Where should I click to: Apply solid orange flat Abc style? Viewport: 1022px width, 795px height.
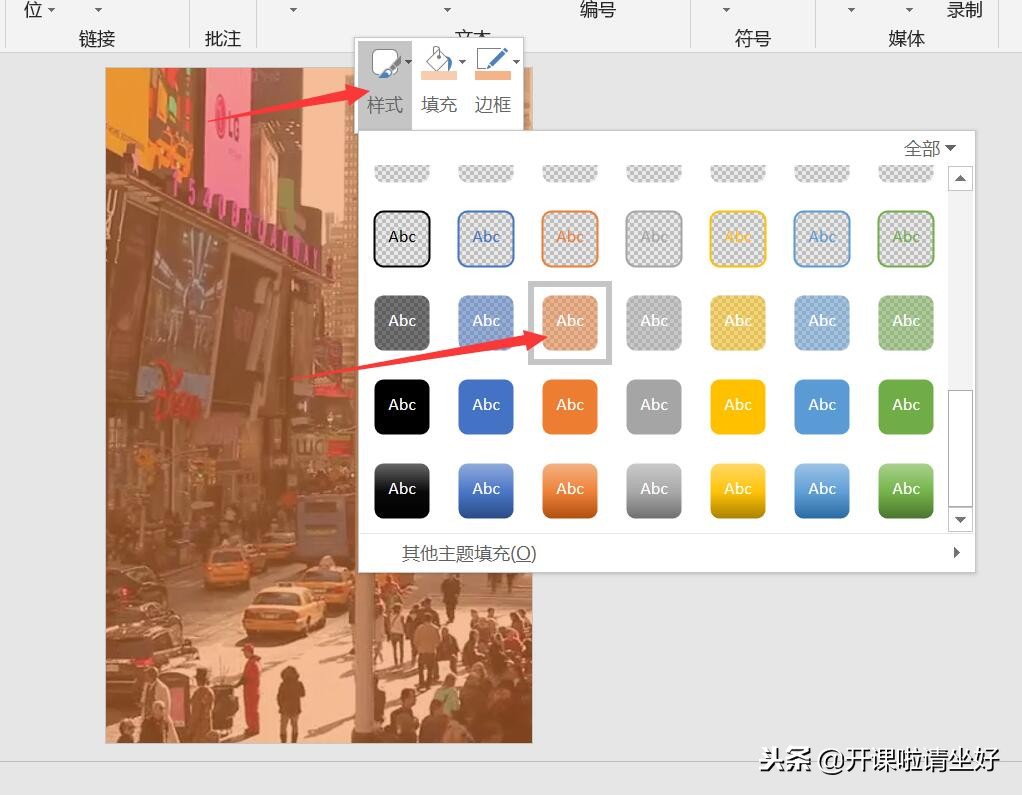pos(570,407)
